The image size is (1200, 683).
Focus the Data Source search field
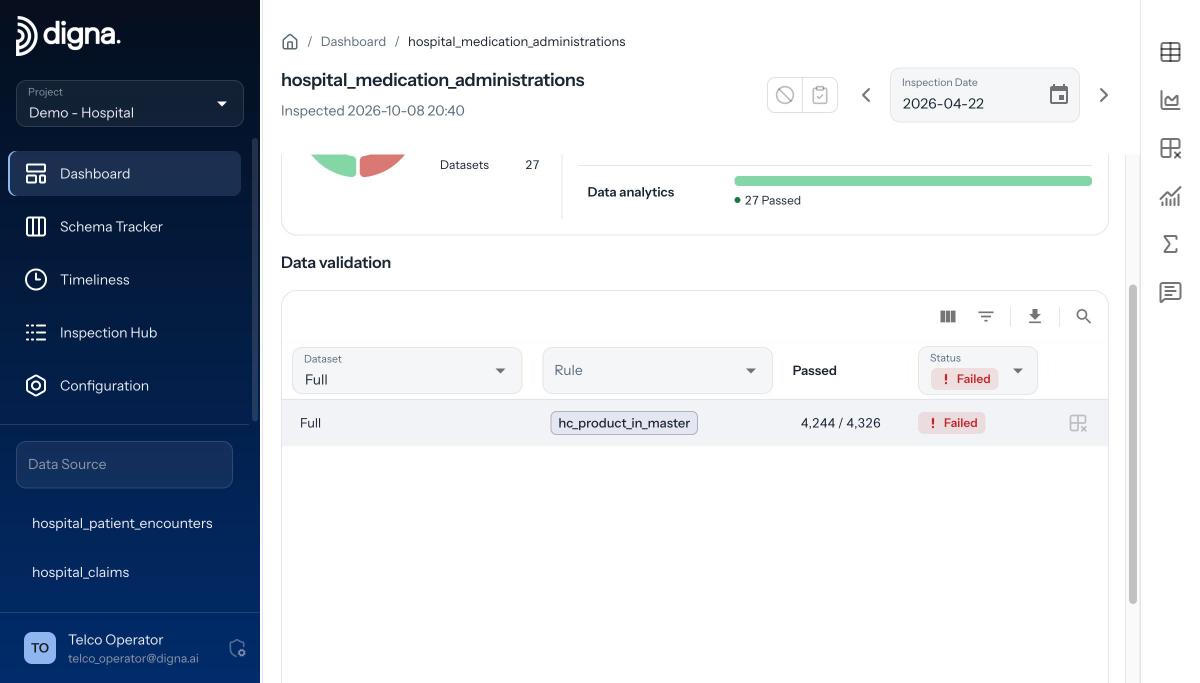(124, 465)
